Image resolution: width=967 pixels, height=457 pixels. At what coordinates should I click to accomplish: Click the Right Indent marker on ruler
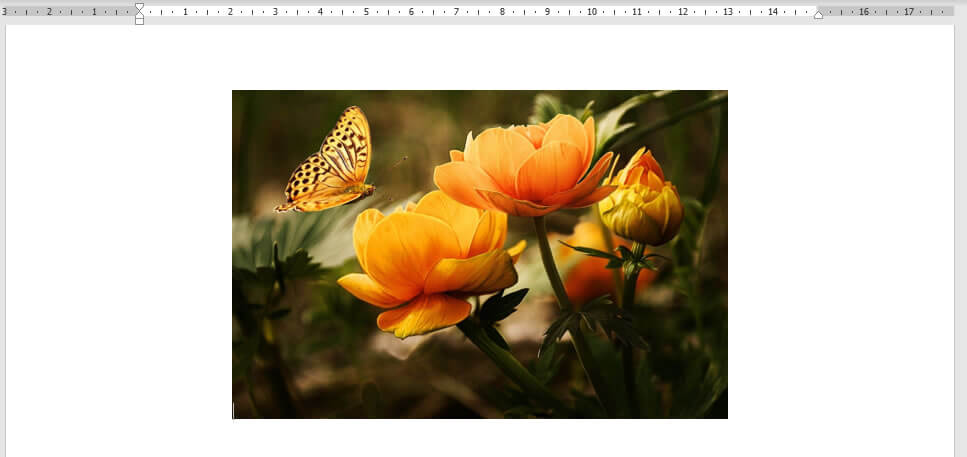[x=818, y=14]
